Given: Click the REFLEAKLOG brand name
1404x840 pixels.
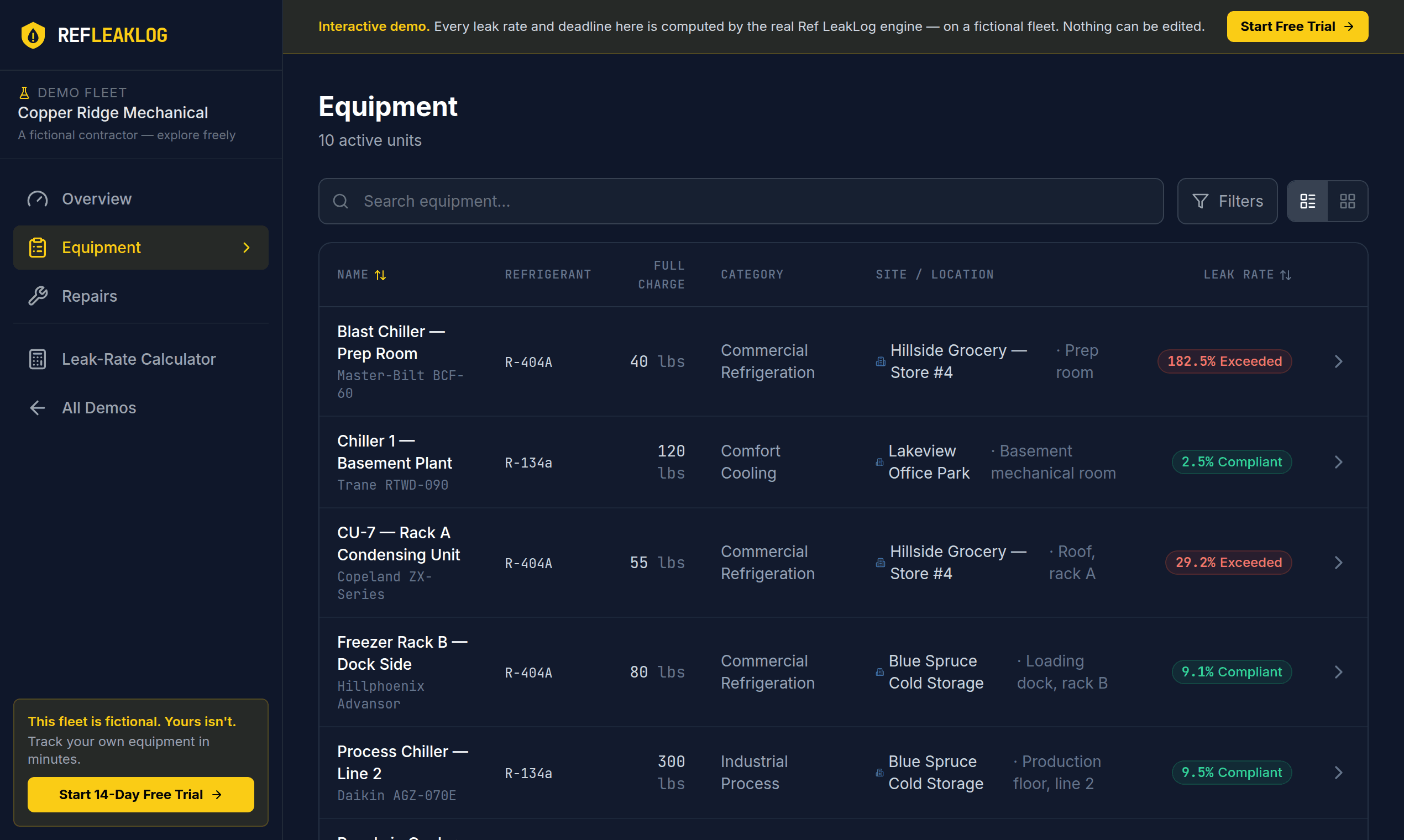Looking at the screenshot, I should pos(113,35).
